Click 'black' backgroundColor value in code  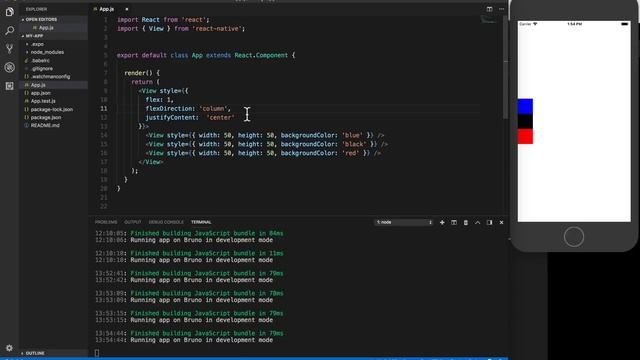click(354, 144)
